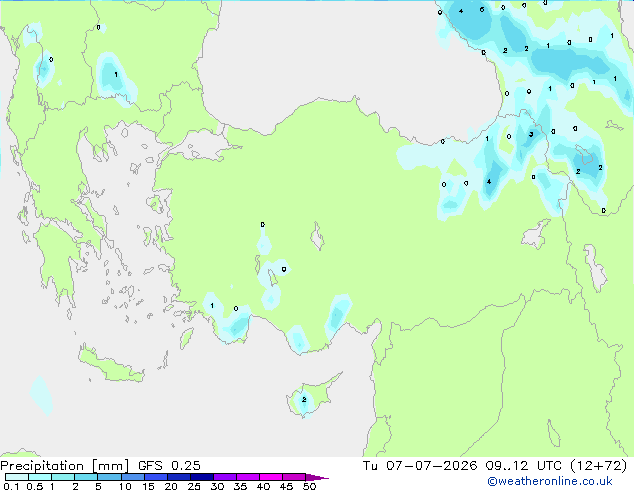
Task: Click the 25–30 mm navy legend swatch
Action: [x=202, y=477]
